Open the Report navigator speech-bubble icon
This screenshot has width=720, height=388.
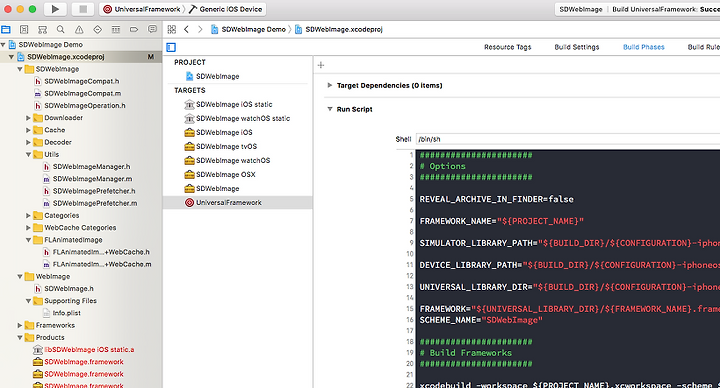coord(152,29)
